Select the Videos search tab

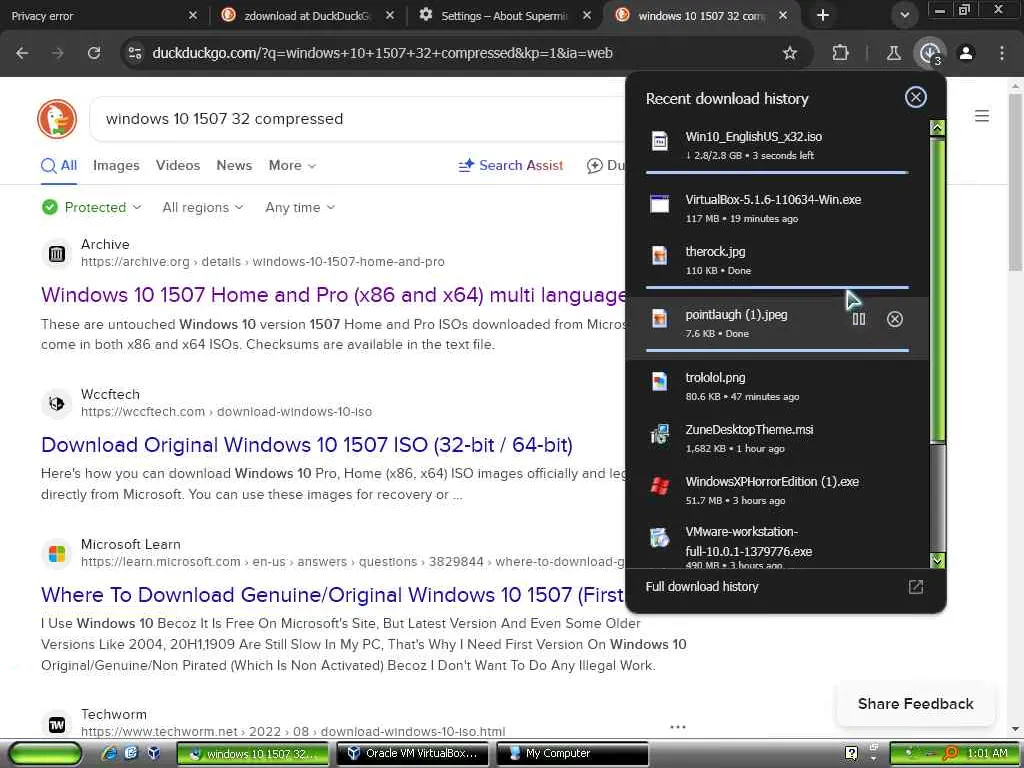tap(178, 165)
